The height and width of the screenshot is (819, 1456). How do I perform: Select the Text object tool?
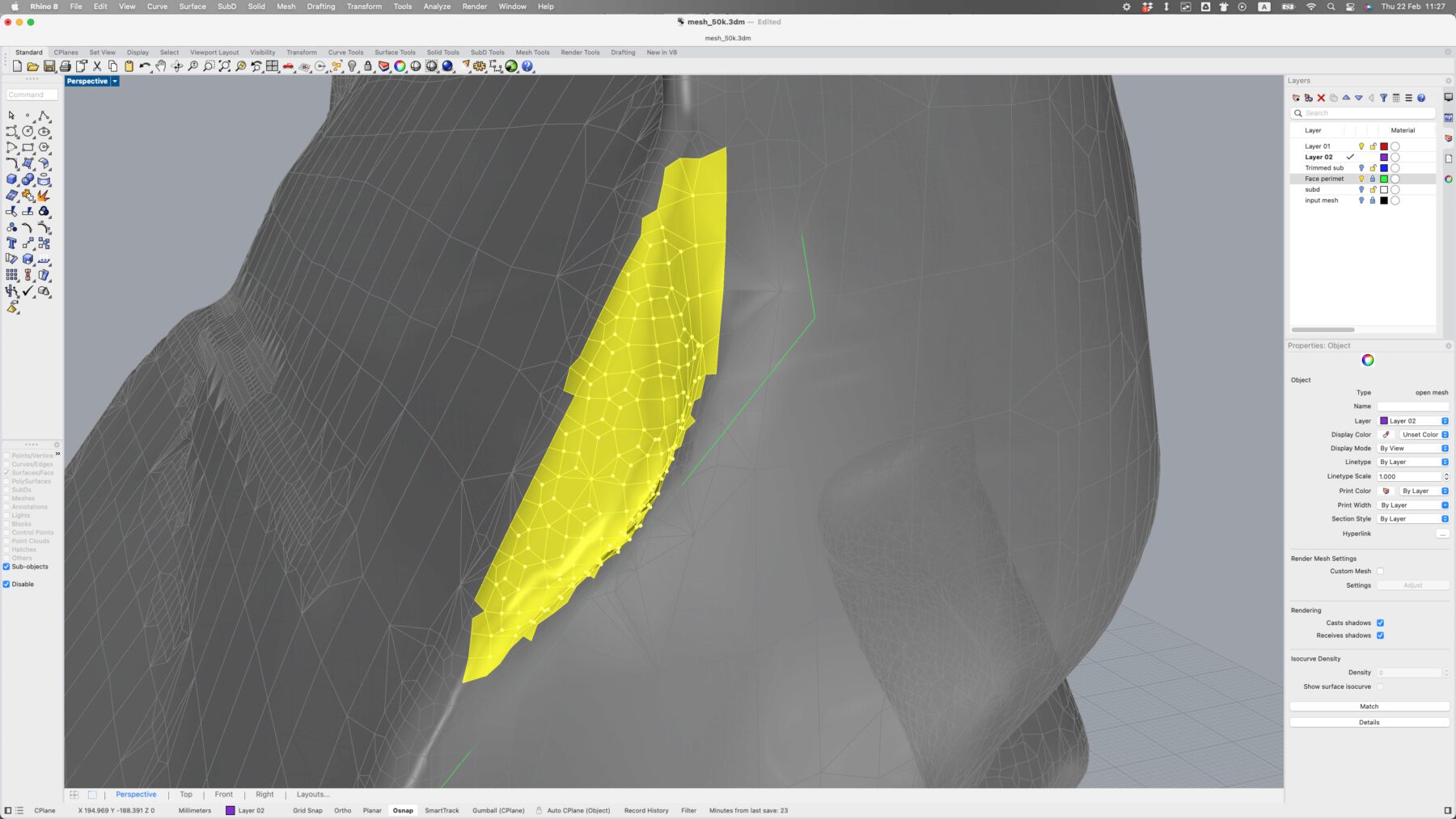pyautogui.click(x=11, y=243)
